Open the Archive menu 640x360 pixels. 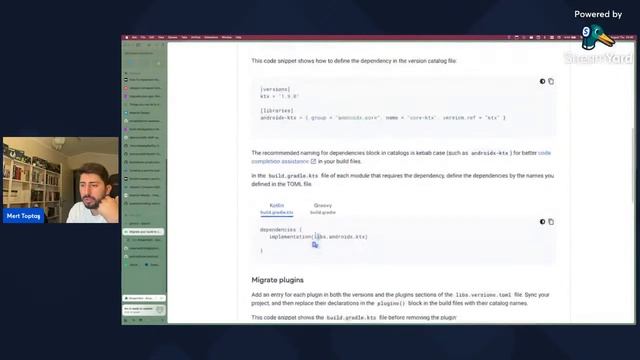click(x=196, y=37)
